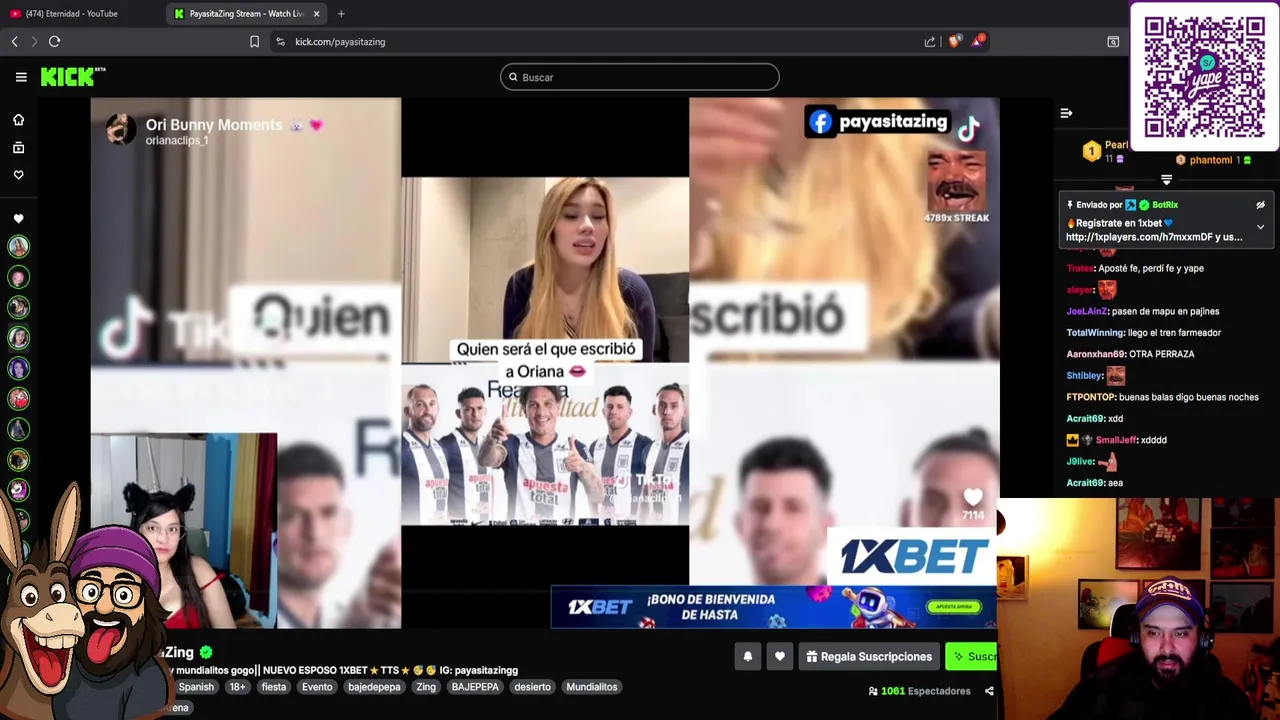This screenshot has height=720, width=1280.
Task: Toggle stream notifications bell
Action: [x=747, y=657]
